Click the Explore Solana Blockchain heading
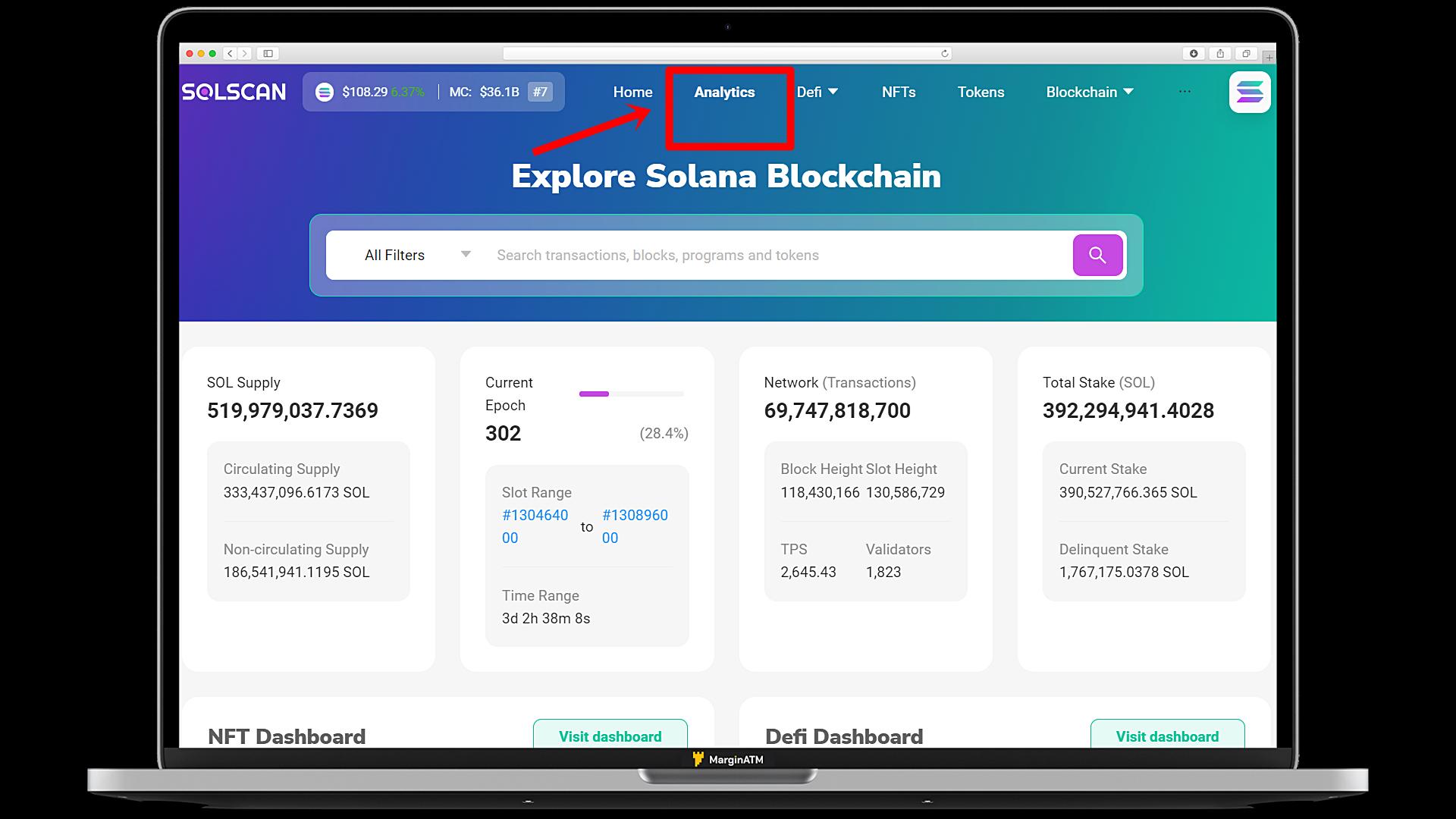Screen dimensions: 1456x819 click(x=726, y=176)
